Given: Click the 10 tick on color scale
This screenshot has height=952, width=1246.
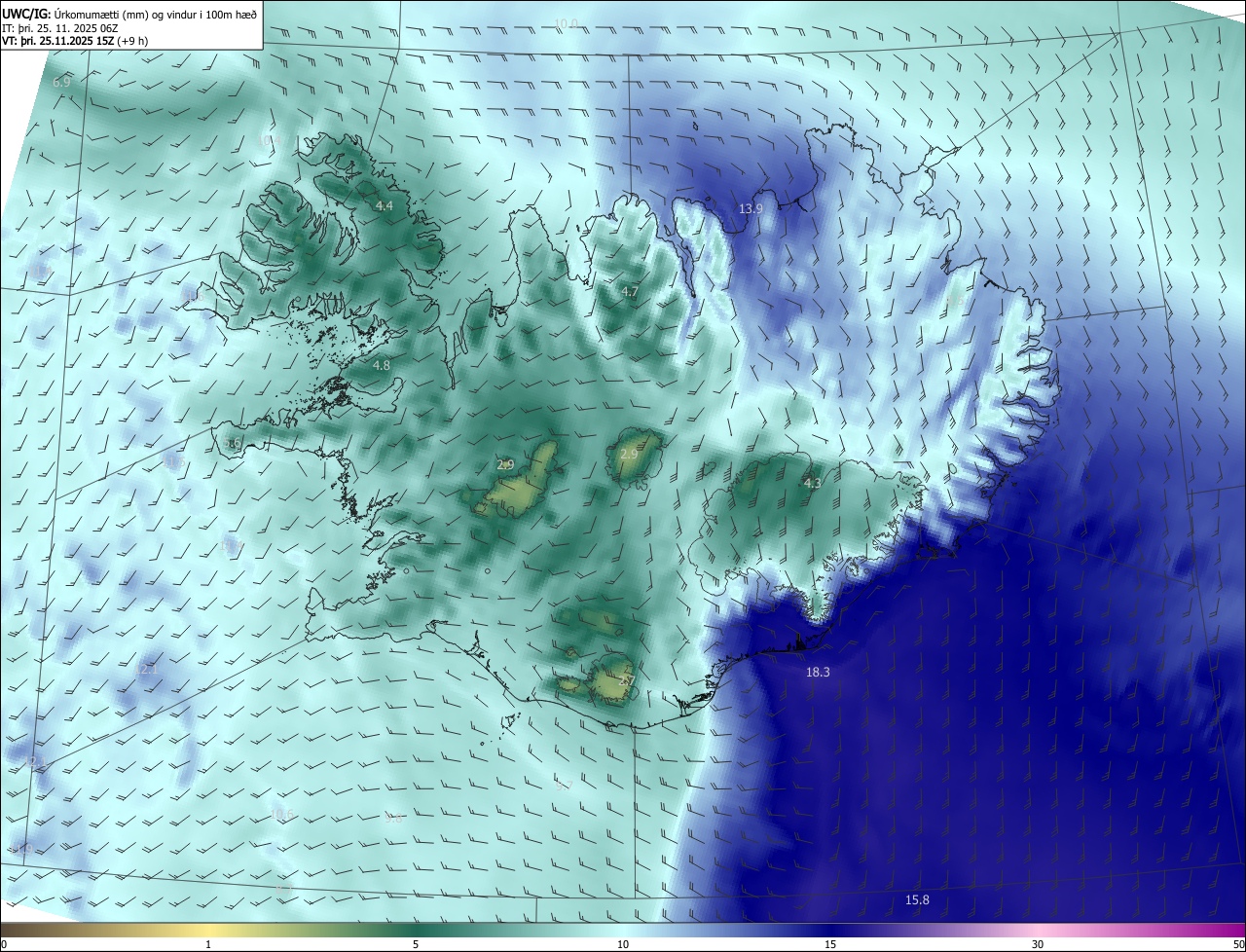Looking at the screenshot, I should [623, 944].
